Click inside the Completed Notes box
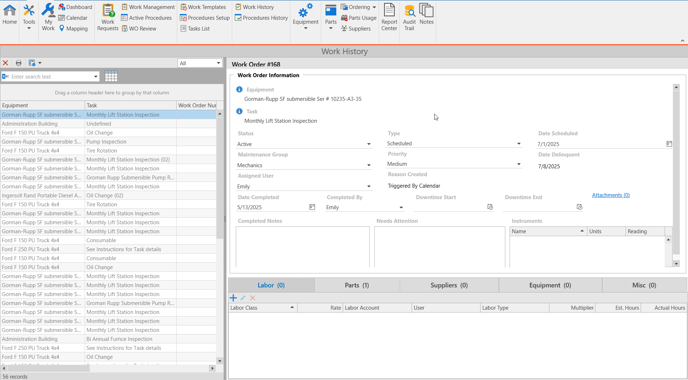Viewport: 688px width, 380px height. pos(303,247)
